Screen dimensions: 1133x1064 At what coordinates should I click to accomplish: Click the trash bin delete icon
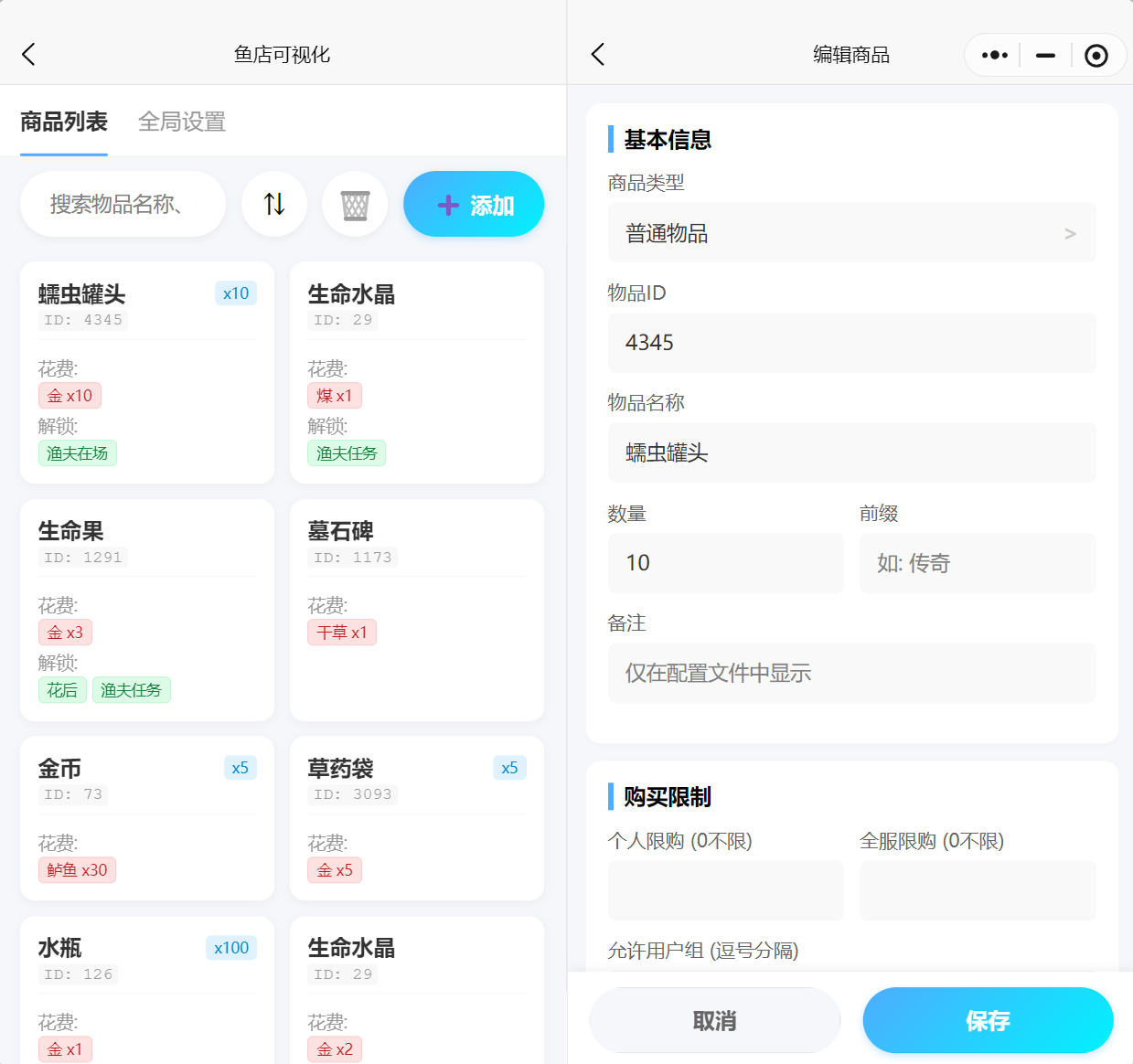coord(355,204)
